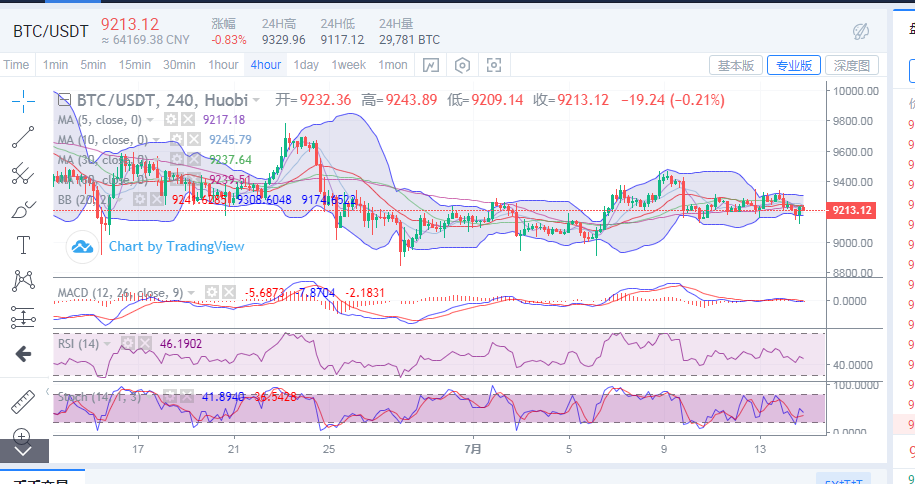The height and width of the screenshot is (484, 915).
Task: Collapse the BTC/USDT legend box
Action: tap(64, 100)
